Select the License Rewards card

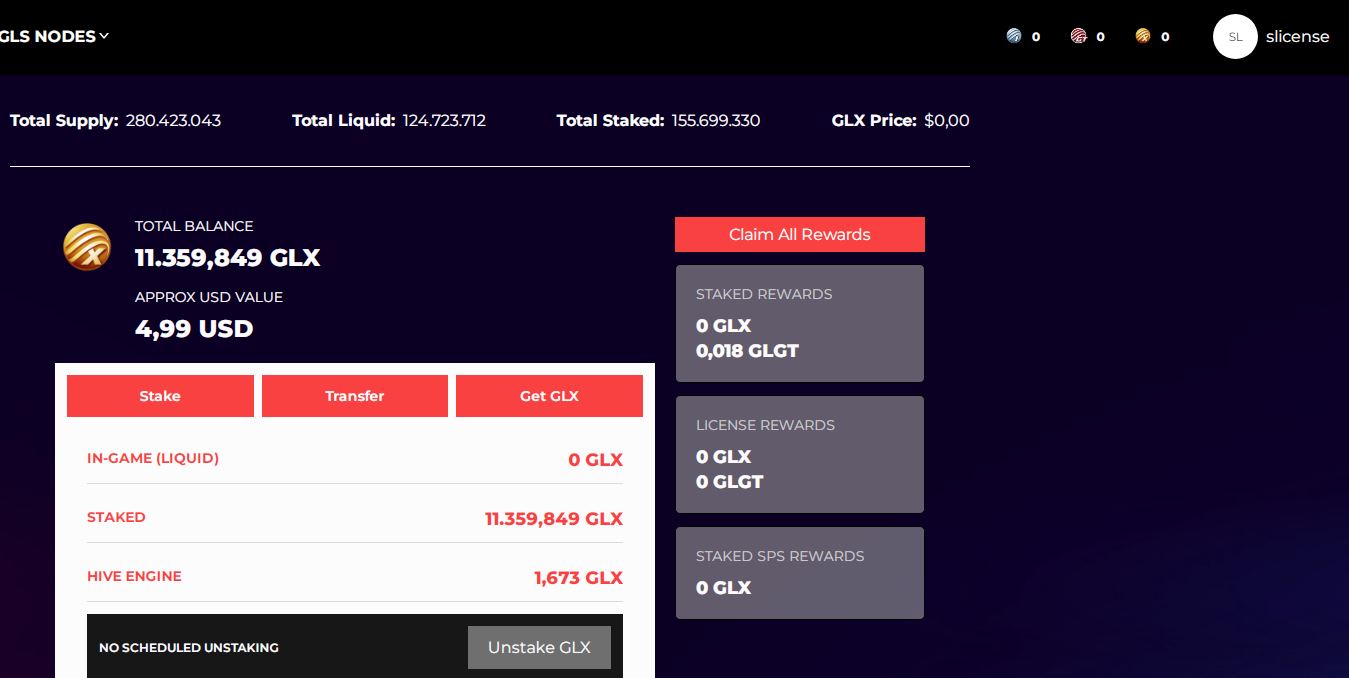[x=800, y=454]
